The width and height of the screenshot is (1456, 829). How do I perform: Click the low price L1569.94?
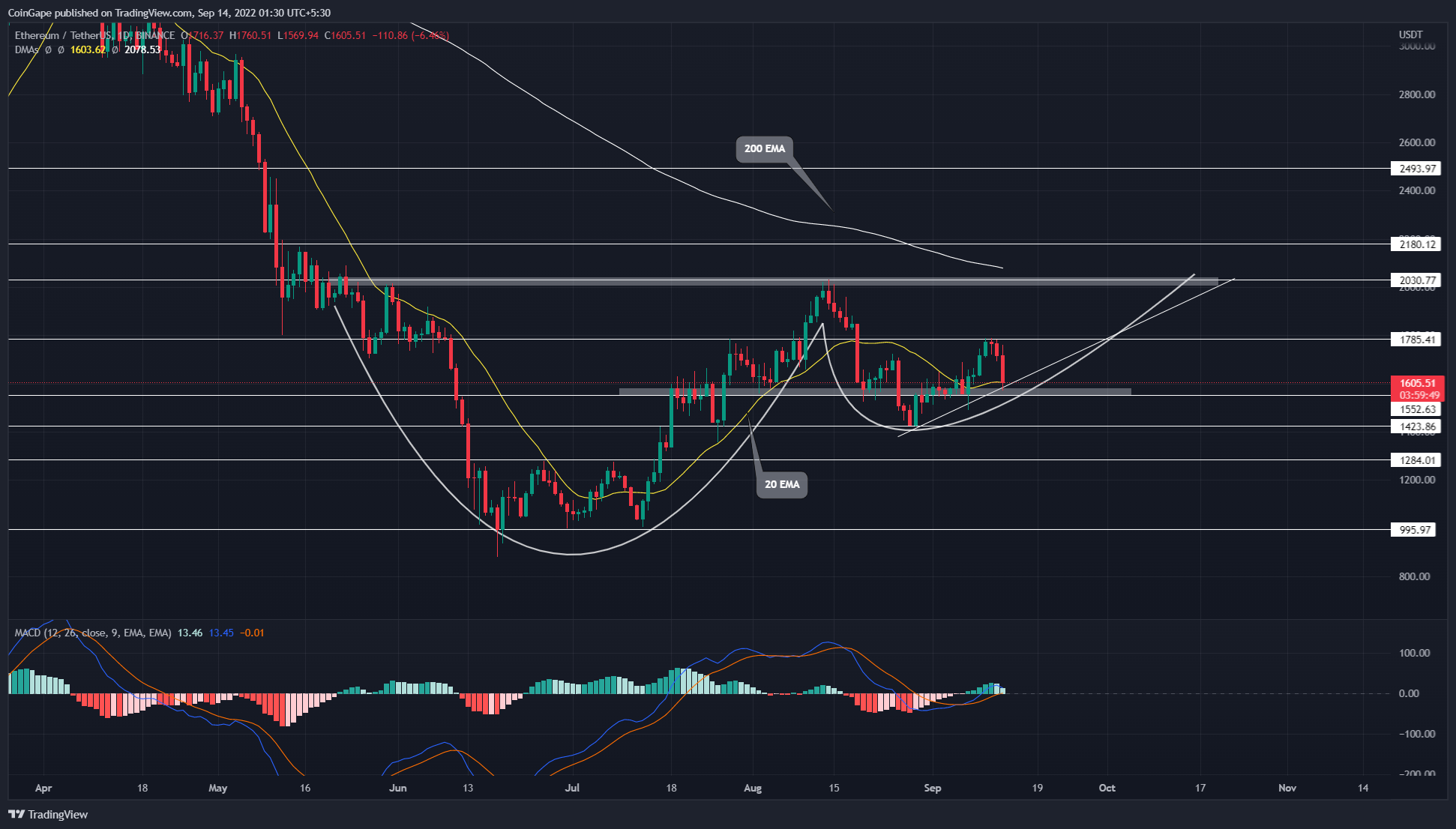pyautogui.click(x=298, y=35)
